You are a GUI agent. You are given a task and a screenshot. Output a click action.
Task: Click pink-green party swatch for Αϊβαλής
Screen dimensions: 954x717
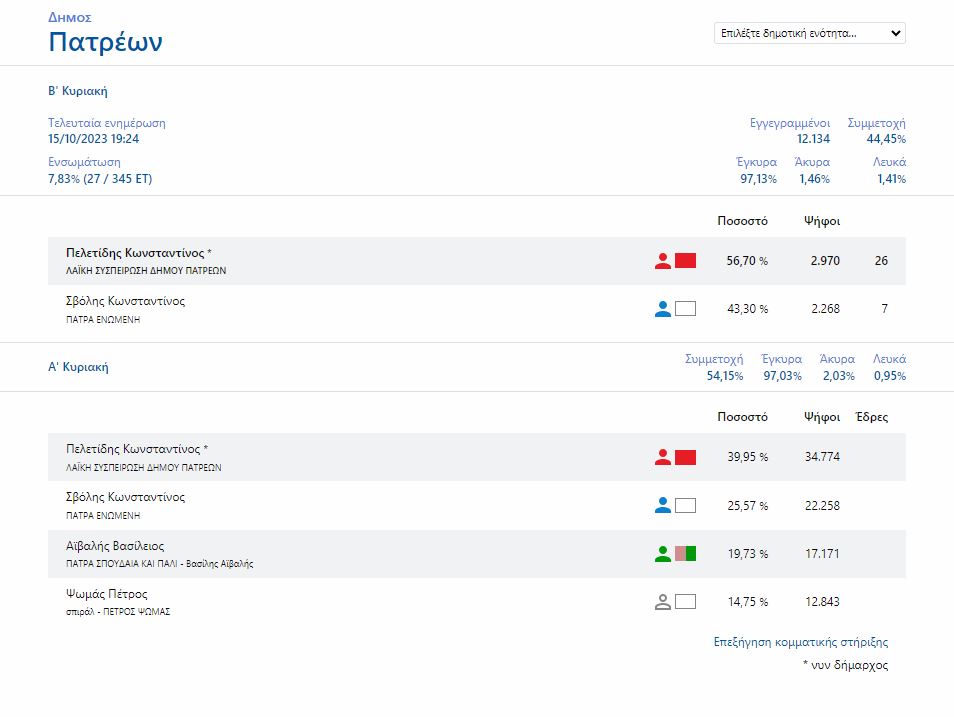coord(685,553)
